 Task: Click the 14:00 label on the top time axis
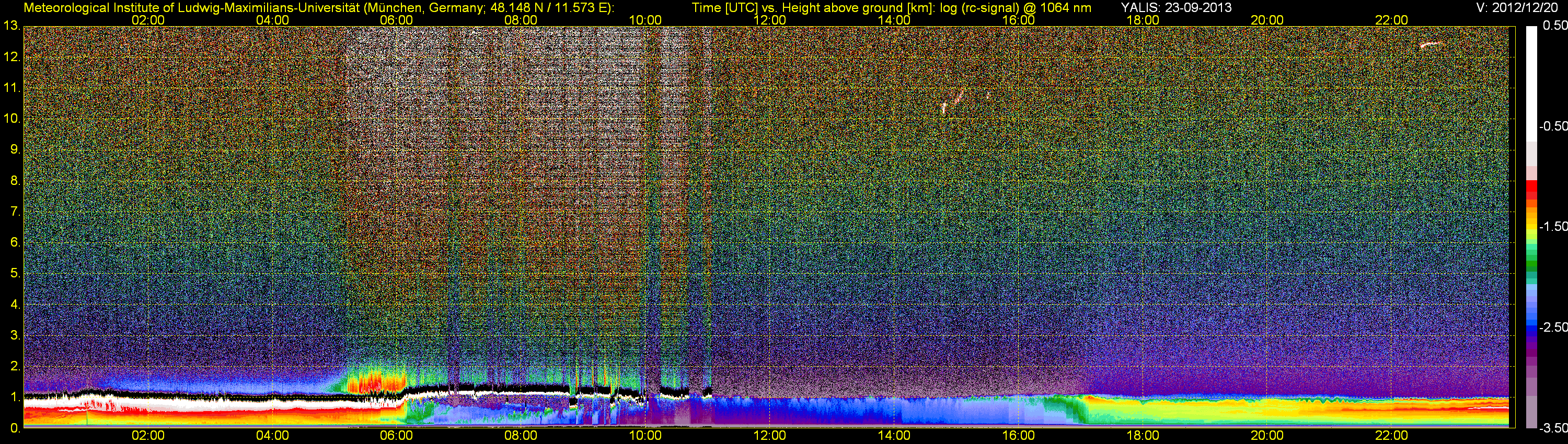click(x=894, y=20)
